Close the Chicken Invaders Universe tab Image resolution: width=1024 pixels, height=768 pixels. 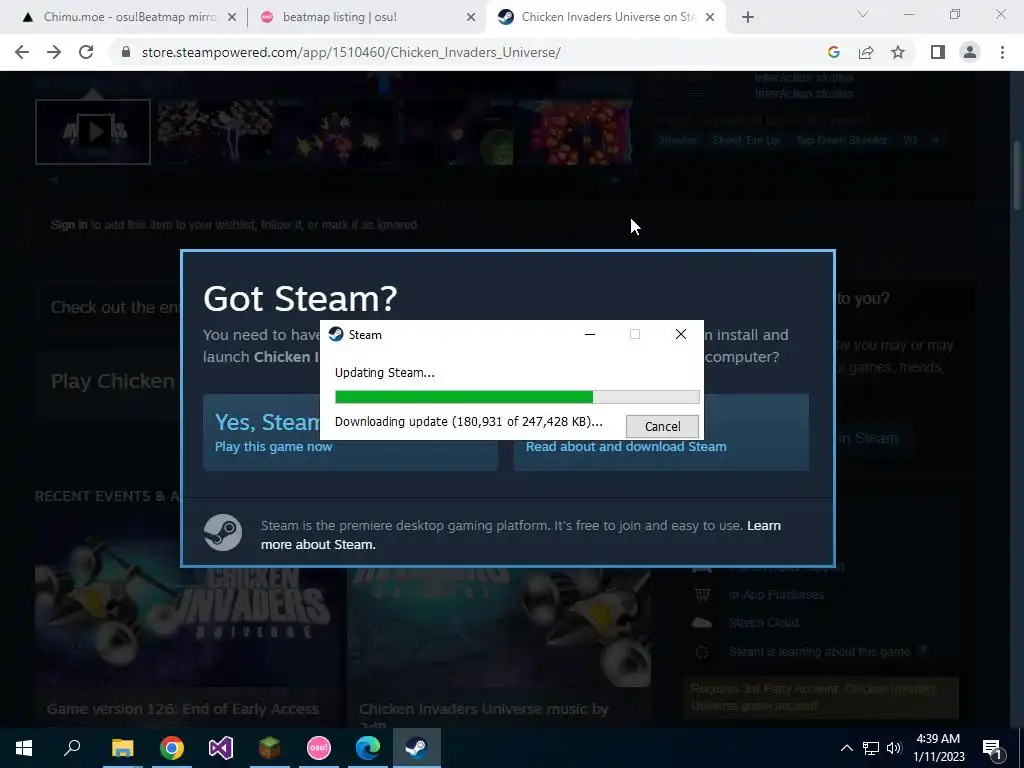pyautogui.click(x=711, y=18)
